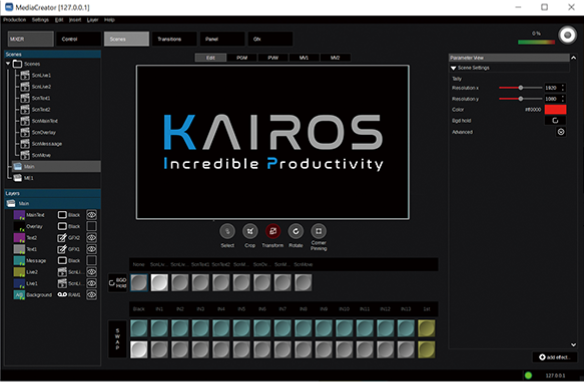Click Resolution y value spinner arrows
Screen dimensions: 584x390
click(x=563, y=99)
